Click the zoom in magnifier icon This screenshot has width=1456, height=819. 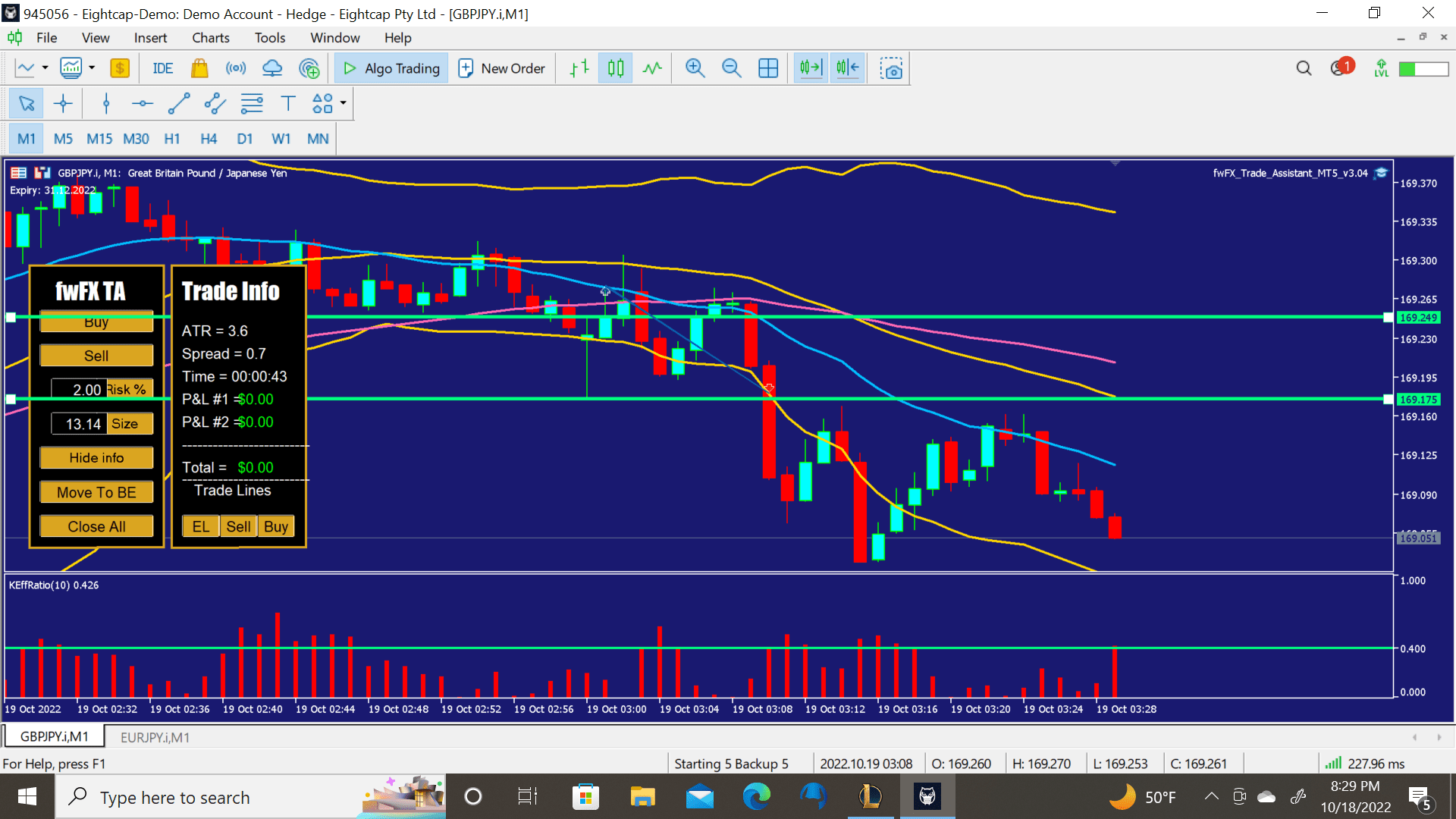(x=695, y=68)
